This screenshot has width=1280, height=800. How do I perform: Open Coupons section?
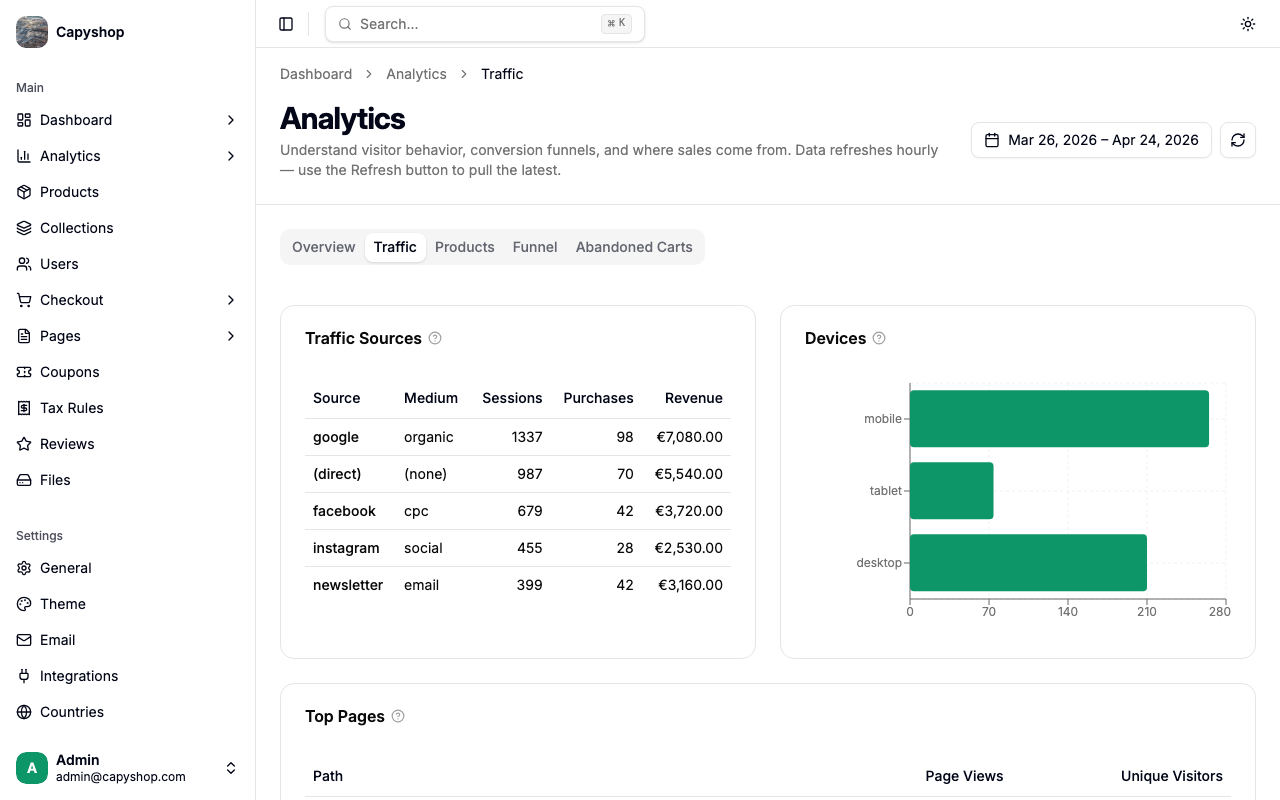coord(128,372)
